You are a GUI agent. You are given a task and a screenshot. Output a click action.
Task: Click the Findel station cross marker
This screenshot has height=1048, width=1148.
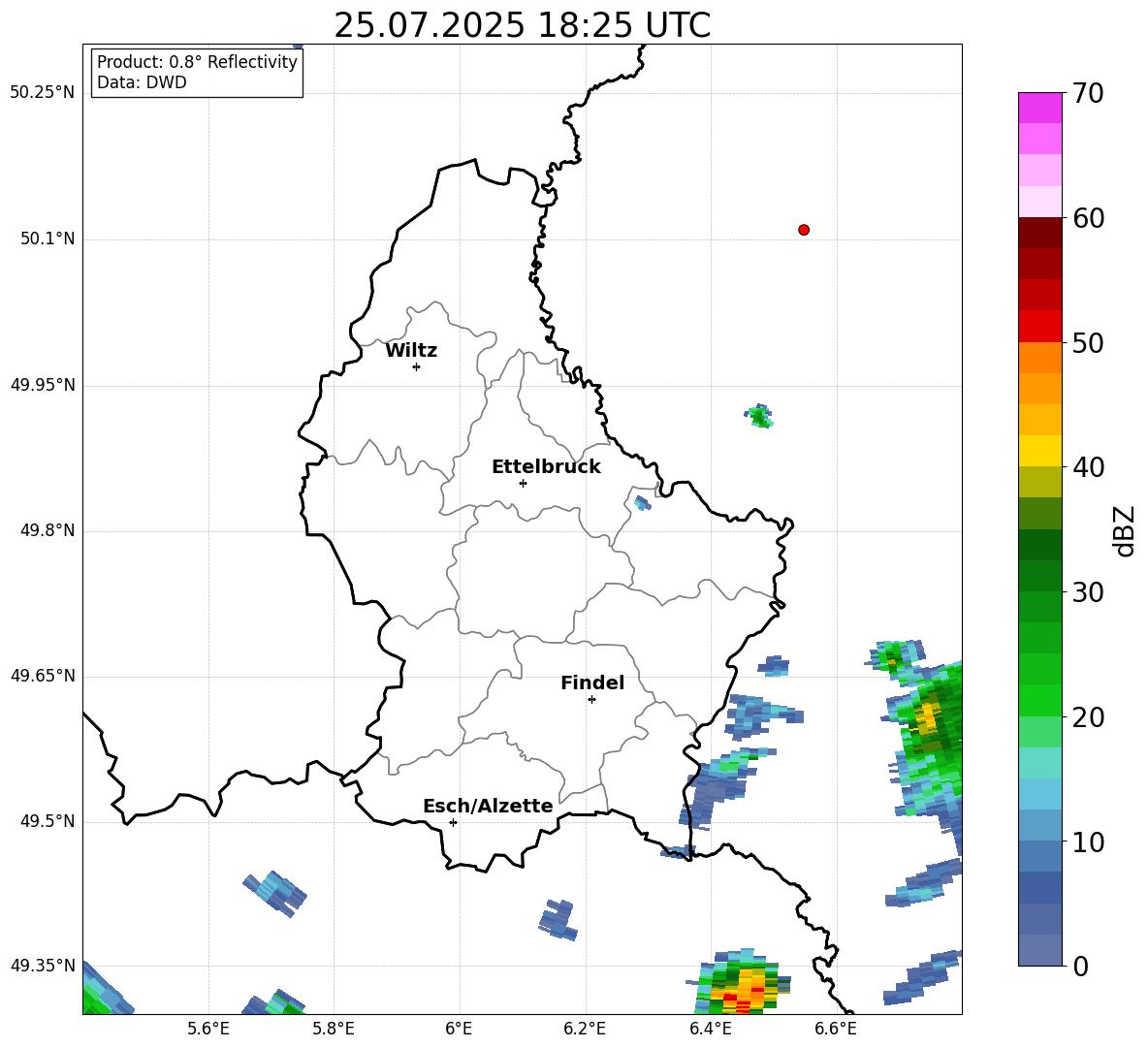[x=591, y=700]
